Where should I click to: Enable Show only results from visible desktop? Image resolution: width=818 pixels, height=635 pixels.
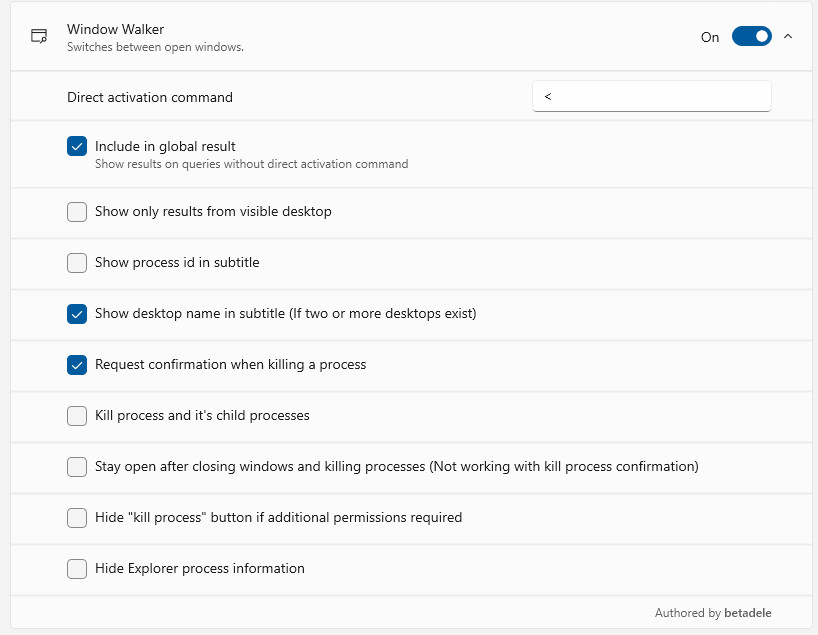[x=77, y=212]
